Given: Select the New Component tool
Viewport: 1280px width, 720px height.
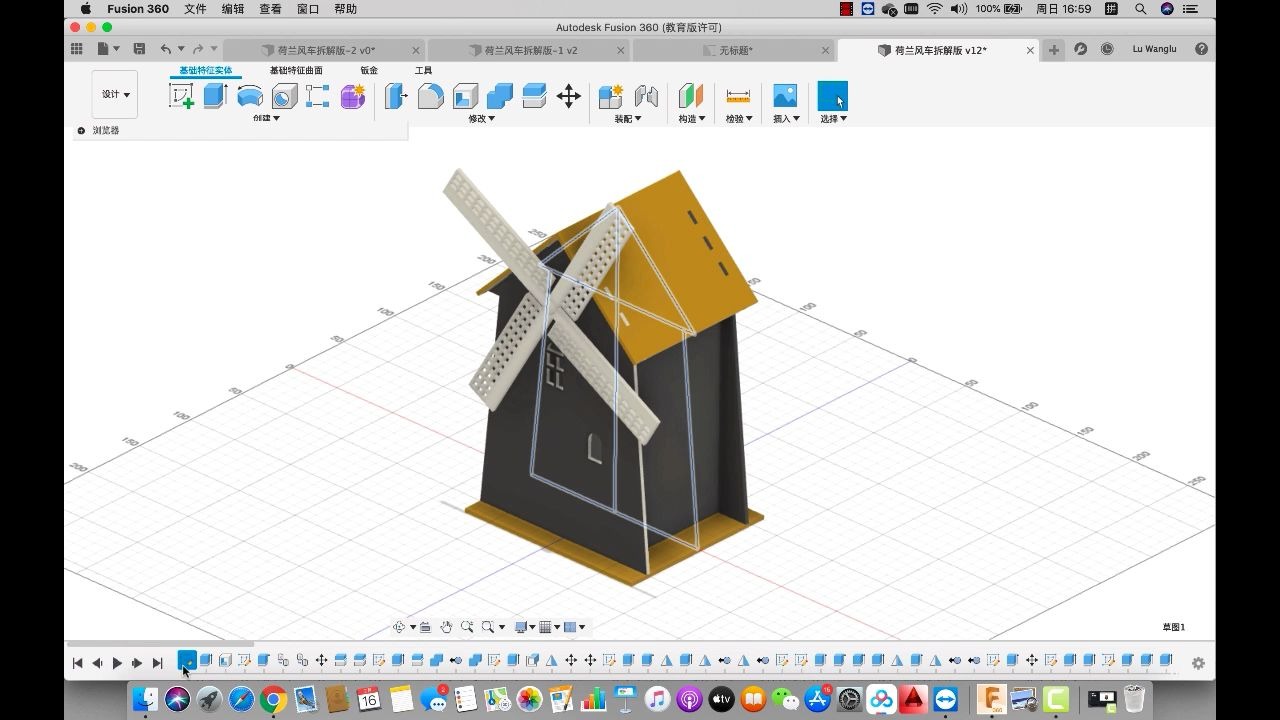Looking at the screenshot, I should (611, 96).
